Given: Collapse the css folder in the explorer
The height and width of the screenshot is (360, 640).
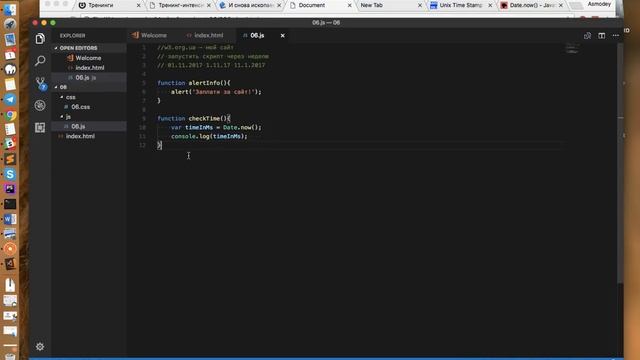Looking at the screenshot, I should [x=89, y=97].
